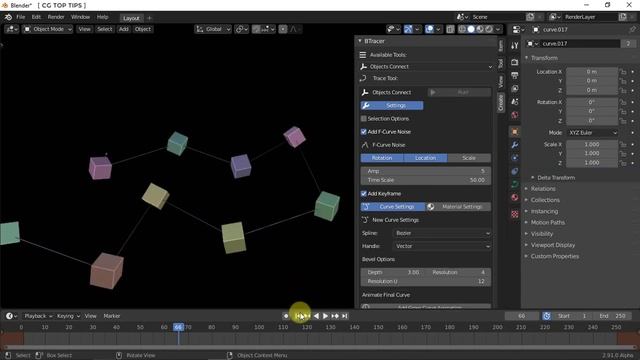Toggle Location noise button
Viewport: 640px width, 360px height.
(425, 158)
